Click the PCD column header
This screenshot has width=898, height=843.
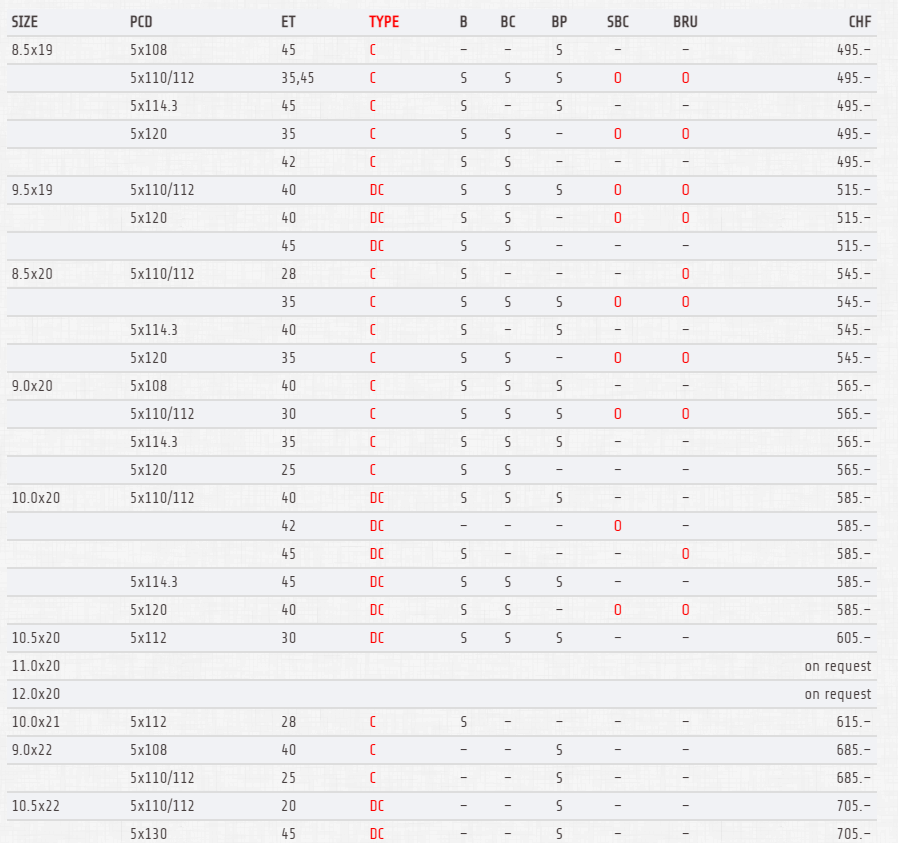pos(142,22)
